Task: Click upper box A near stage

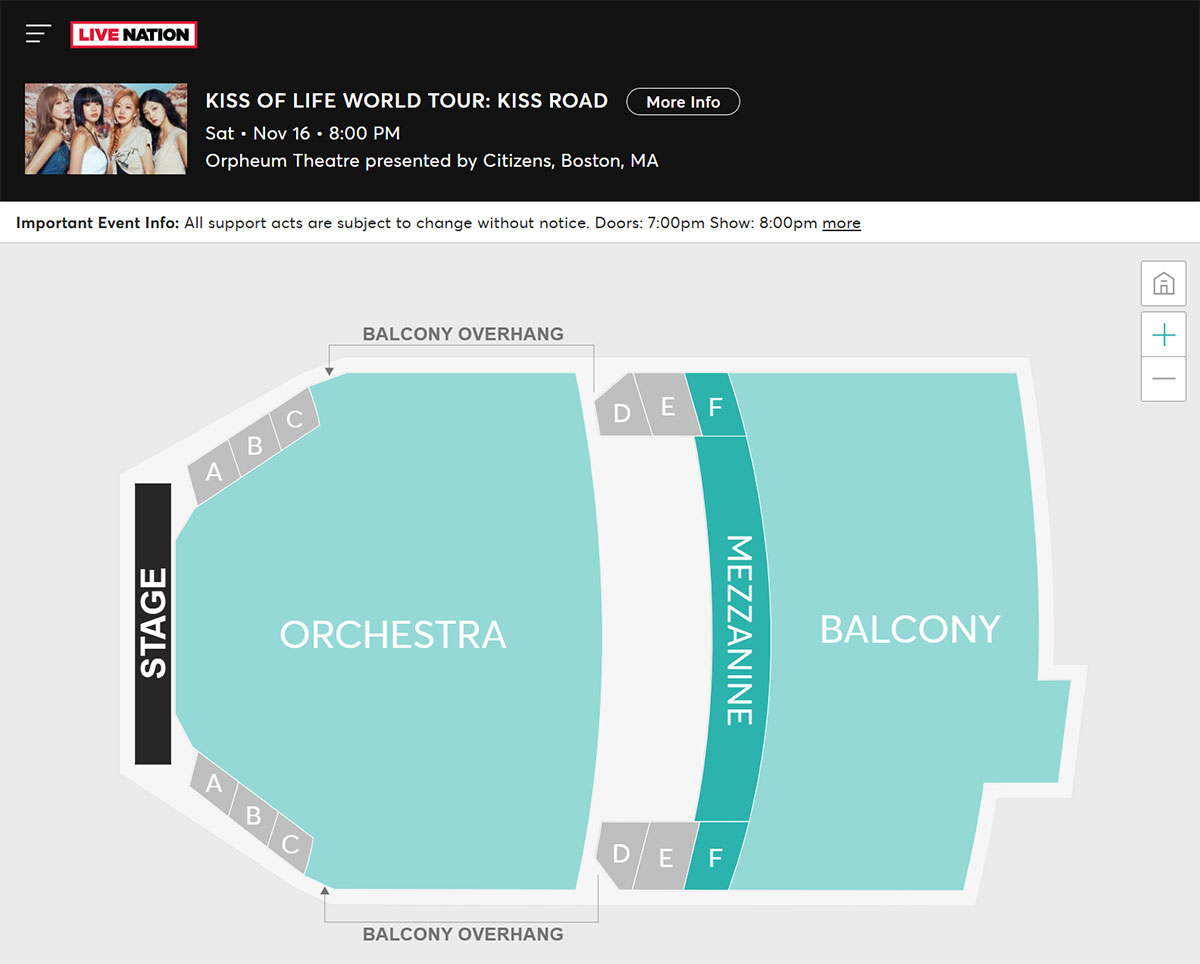Action: click(x=214, y=471)
